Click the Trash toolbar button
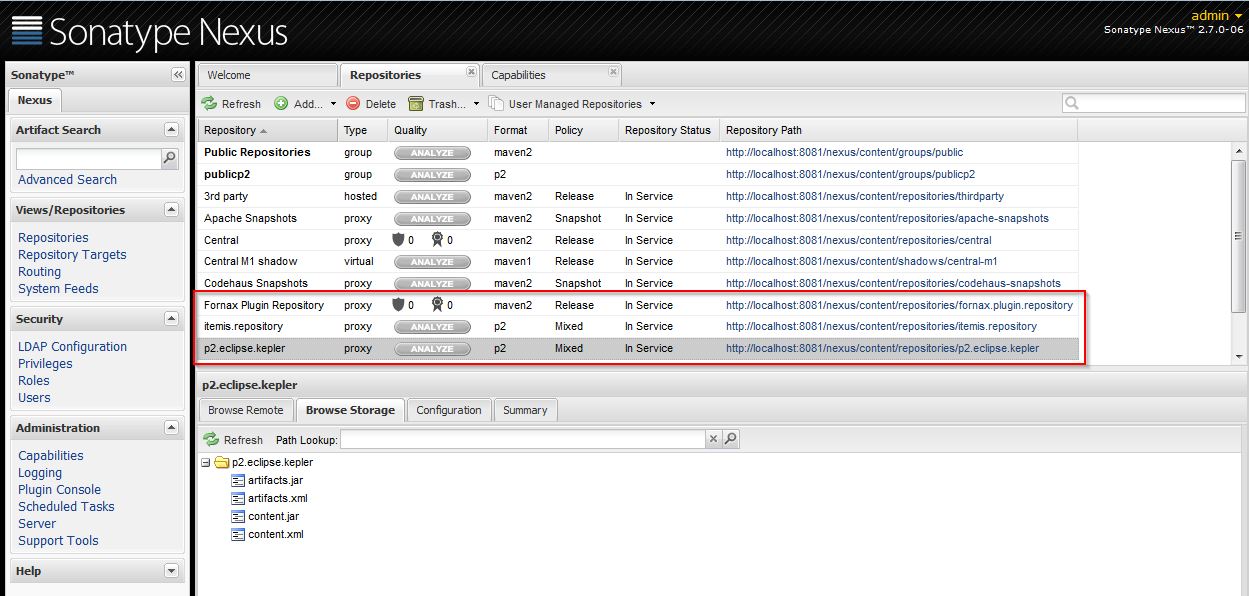 click(x=438, y=104)
